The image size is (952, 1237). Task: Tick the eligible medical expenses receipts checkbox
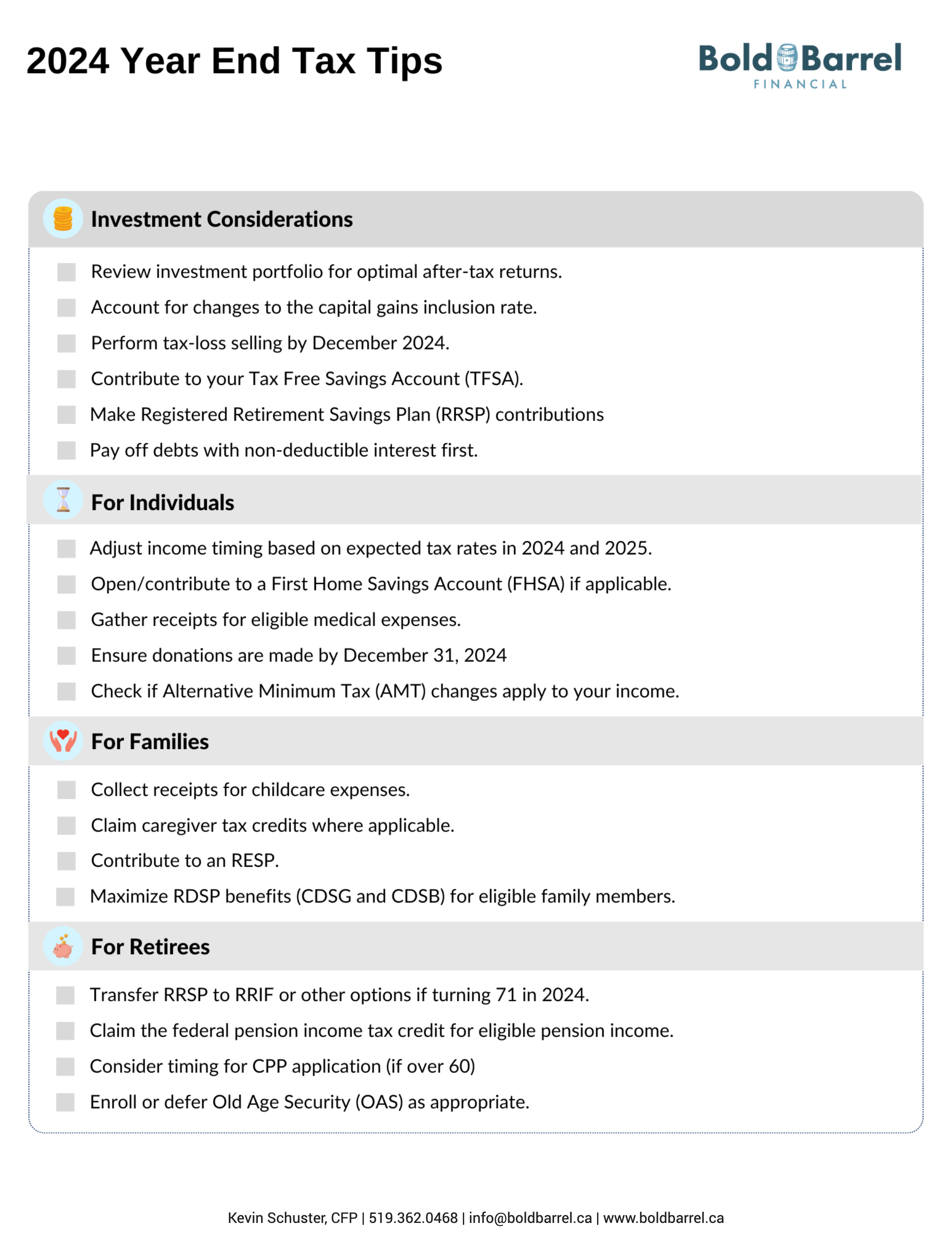pyautogui.click(x=66, y=620)
